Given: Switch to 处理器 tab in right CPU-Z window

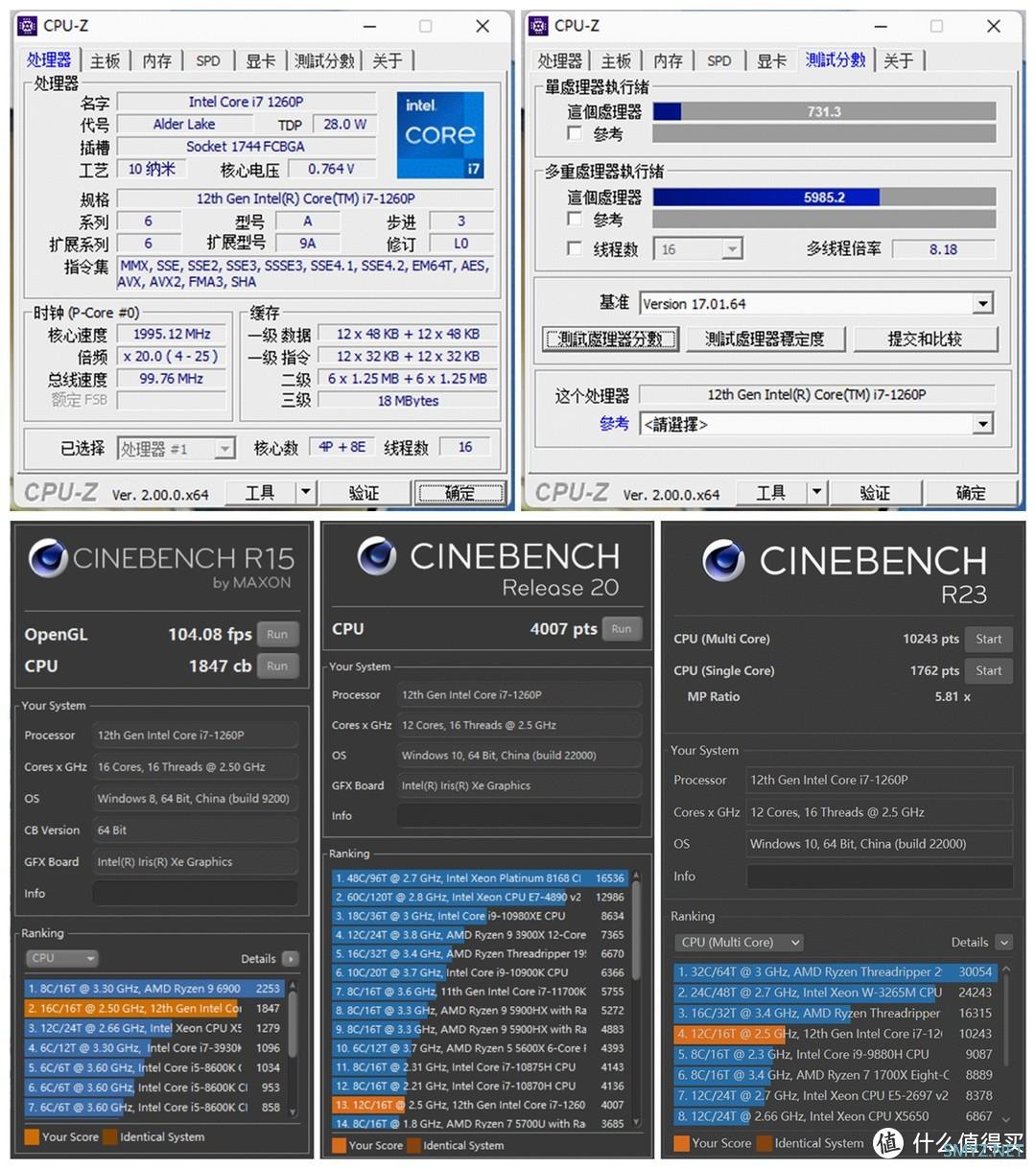Looking at the screenshot, I should pos(560,60).
